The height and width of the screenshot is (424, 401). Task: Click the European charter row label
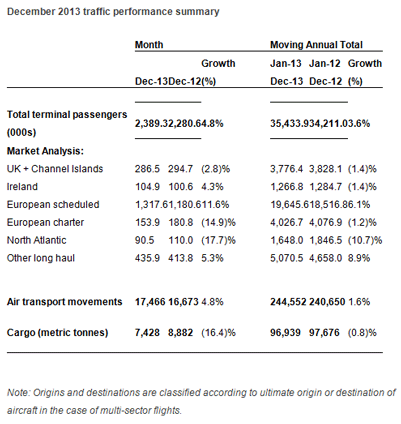click(45, 222)
